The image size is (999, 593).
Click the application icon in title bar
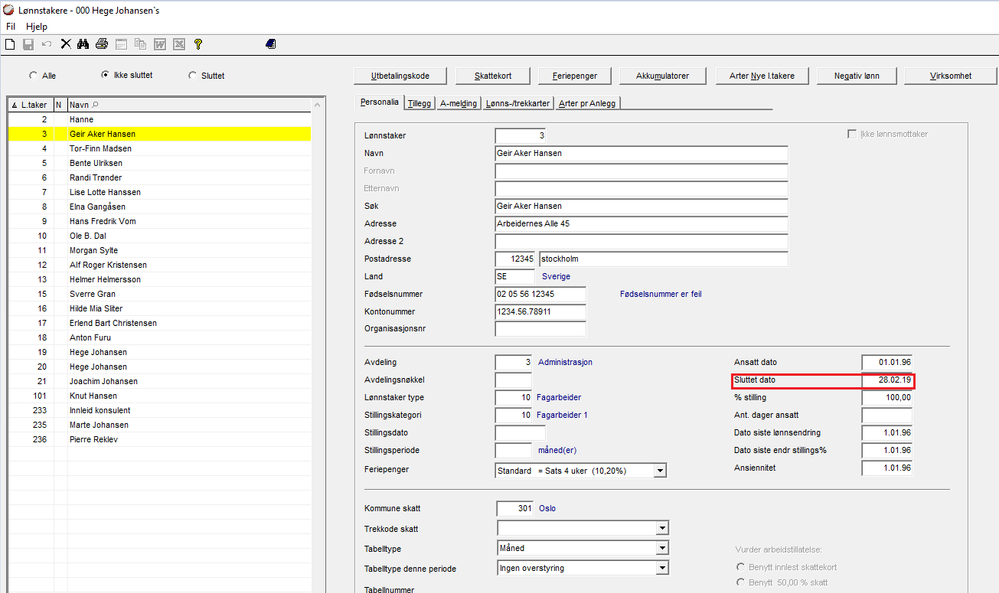[8, 10]
